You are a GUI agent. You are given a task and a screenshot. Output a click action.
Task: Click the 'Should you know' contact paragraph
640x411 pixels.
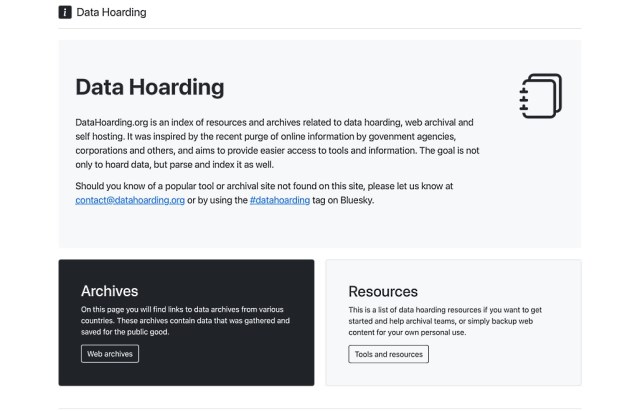(264, 193)
